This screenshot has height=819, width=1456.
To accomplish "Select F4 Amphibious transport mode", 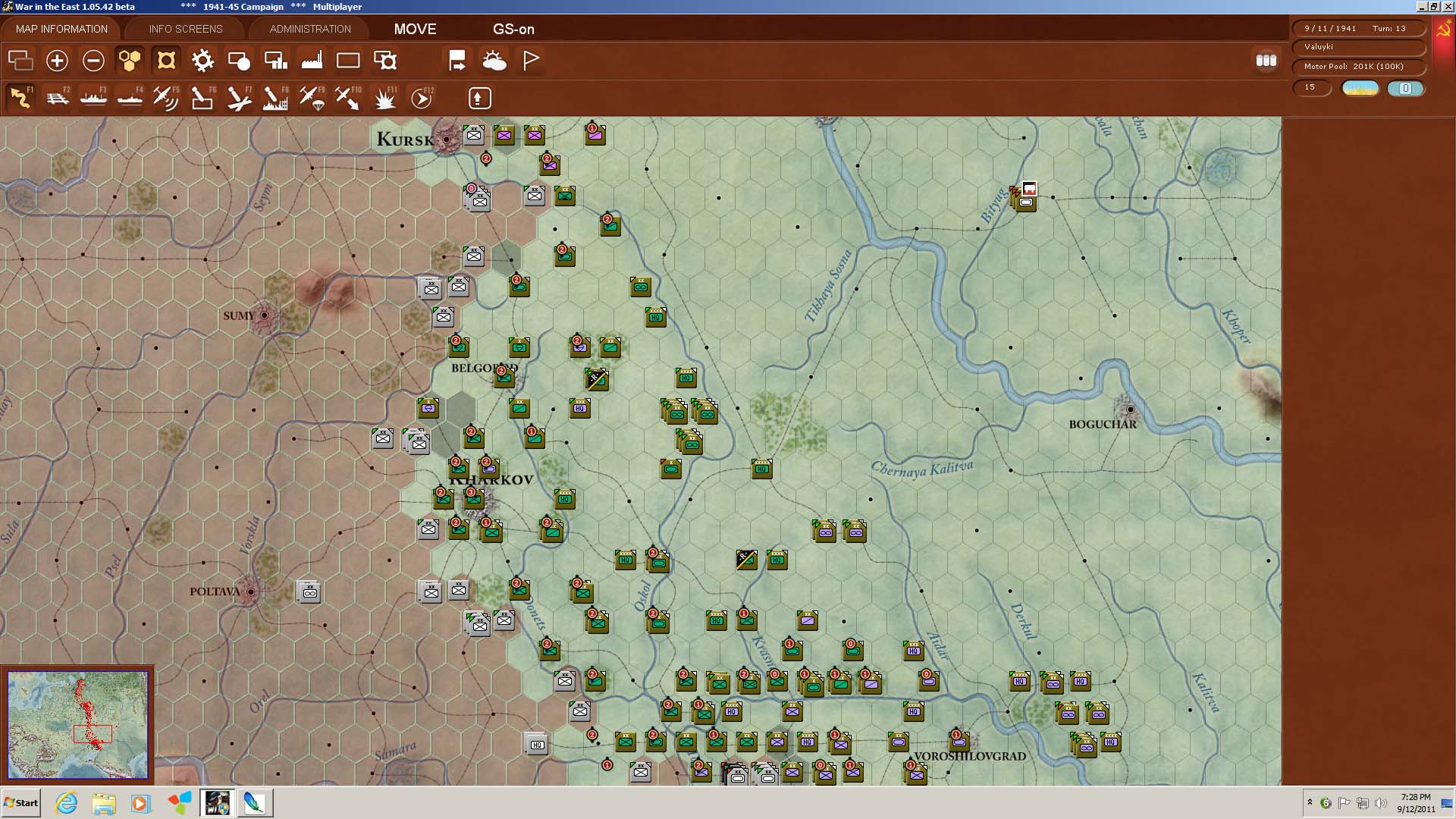I will click(x=130, y=98).
